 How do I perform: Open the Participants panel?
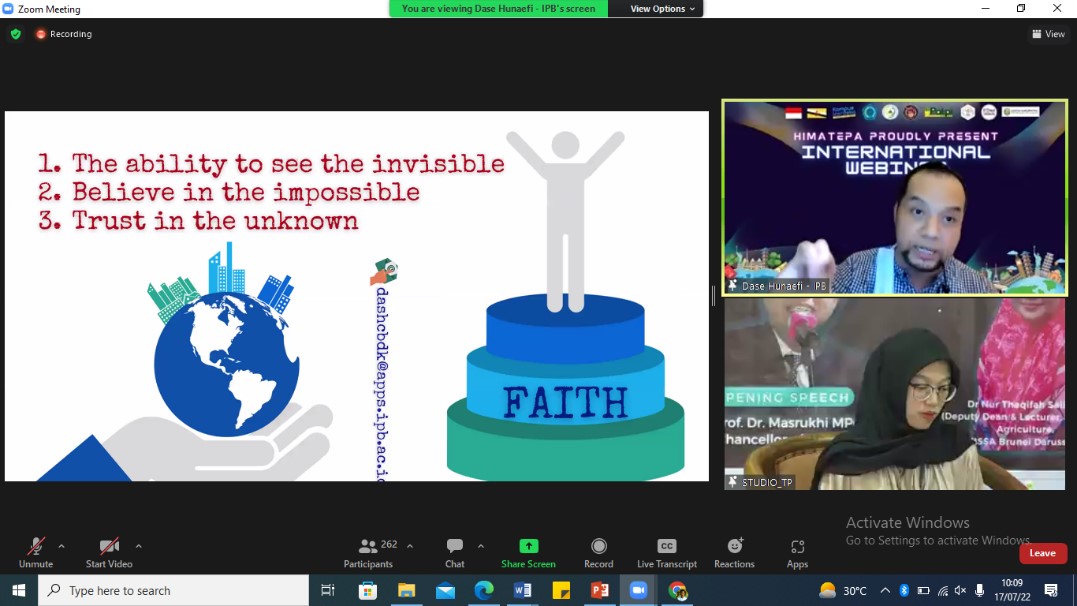[368, 551]
